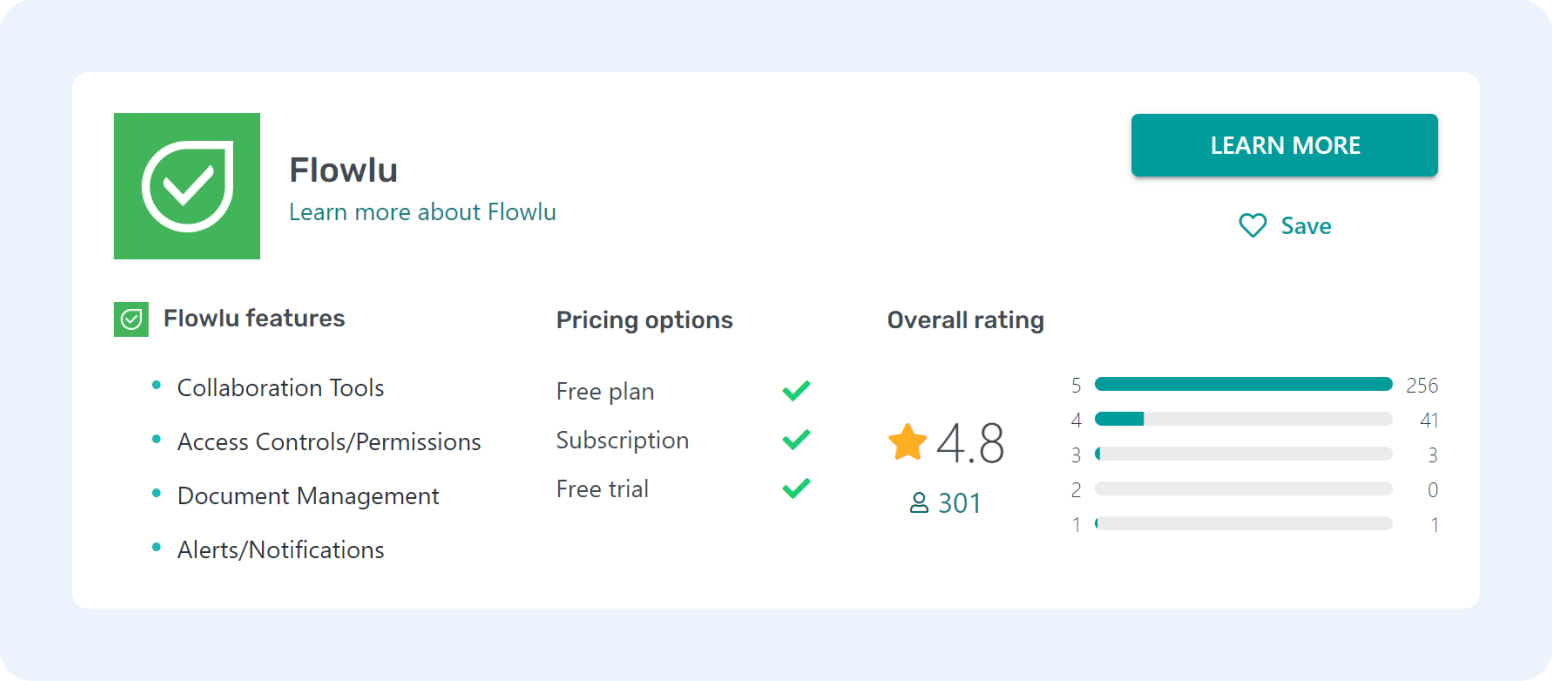
Task: Click the Free trial green checkmark
Action: point(796,488)
